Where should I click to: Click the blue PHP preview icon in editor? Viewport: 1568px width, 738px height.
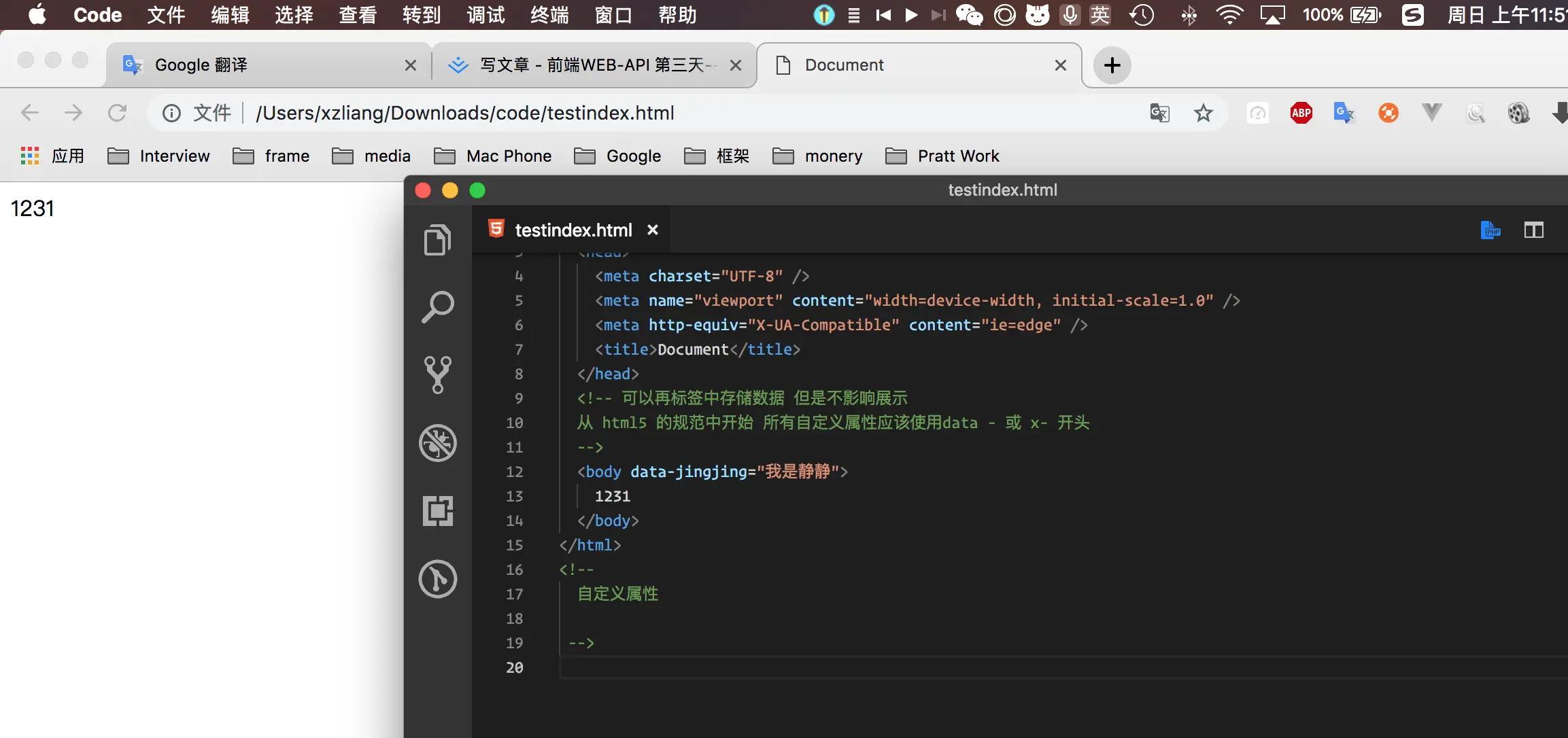1490,230
